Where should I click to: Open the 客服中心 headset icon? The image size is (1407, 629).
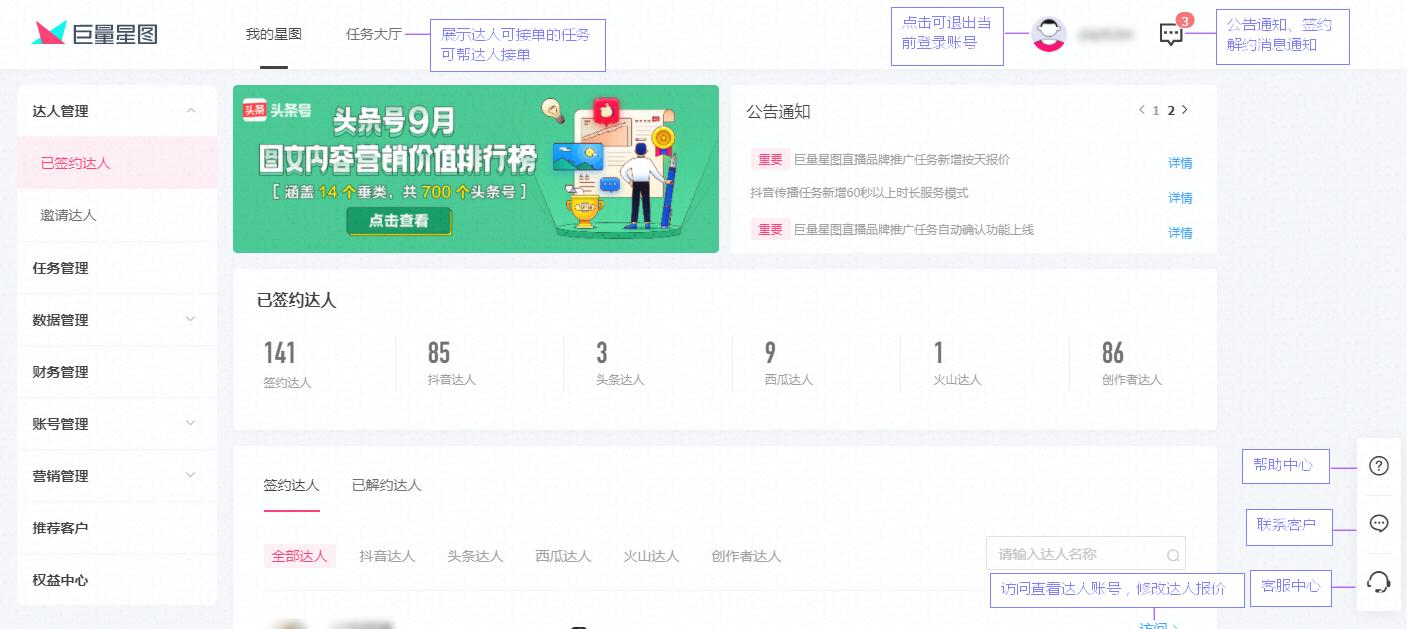[x=1379, y=582]
